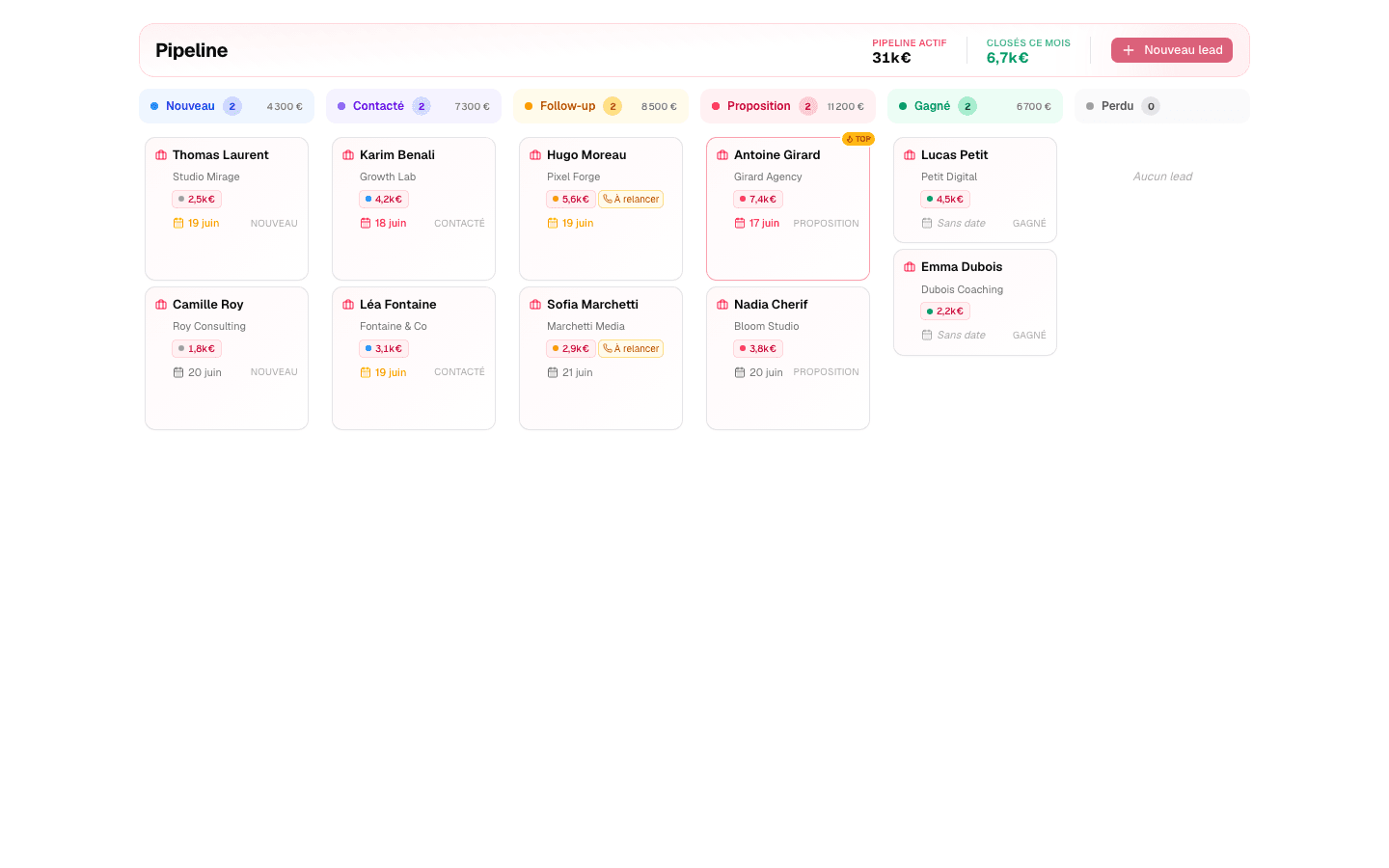This screenshot has height=868, width=1389.
Task: Select the Gagné column header
Action: click(x=975, y=106)
